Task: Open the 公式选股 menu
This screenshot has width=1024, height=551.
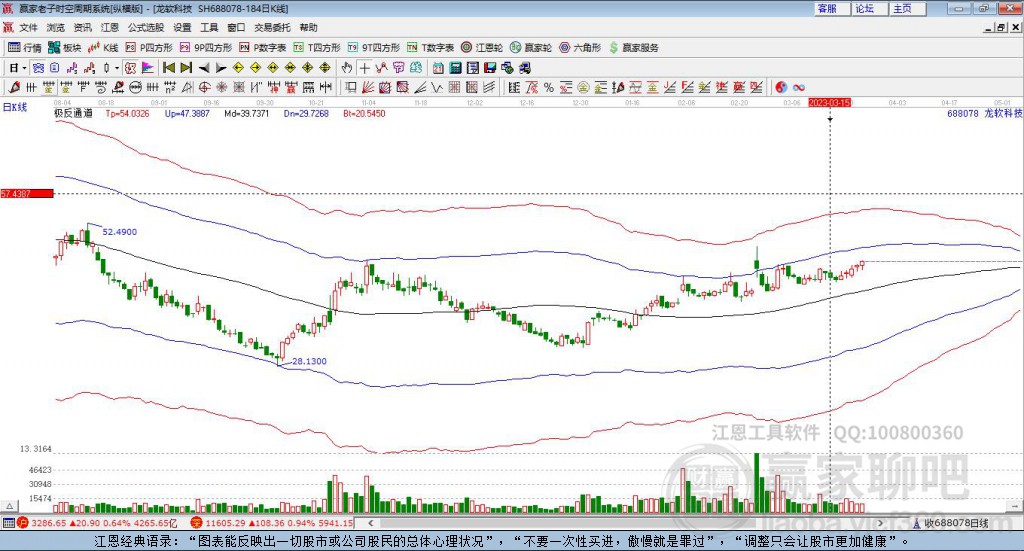Action: click(146, 27)
